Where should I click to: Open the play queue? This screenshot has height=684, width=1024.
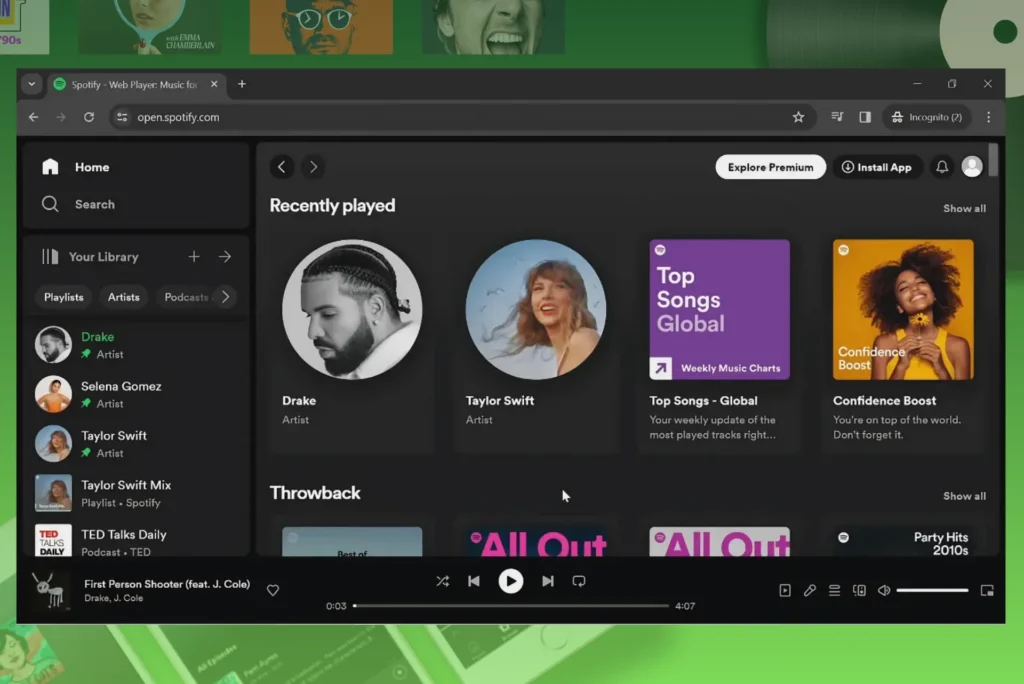click(x=835, y=590)
